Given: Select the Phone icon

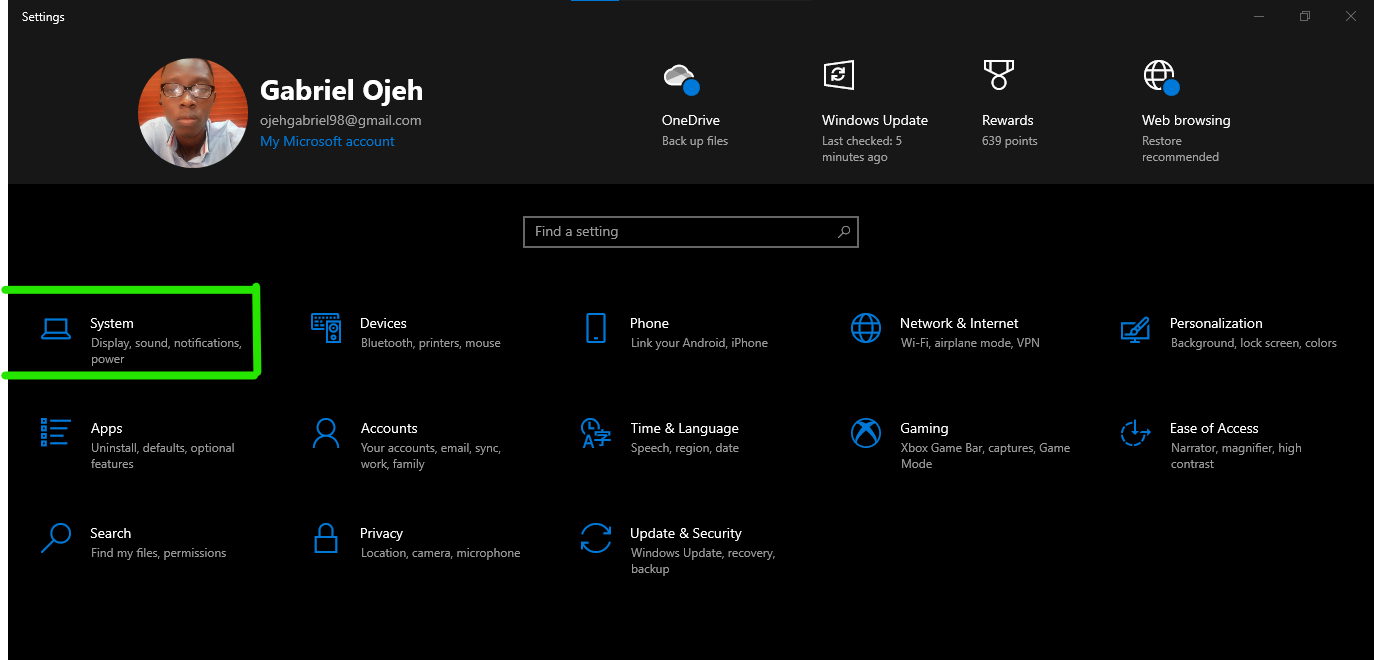Looking at the screenshot, I should click(596, 328).
